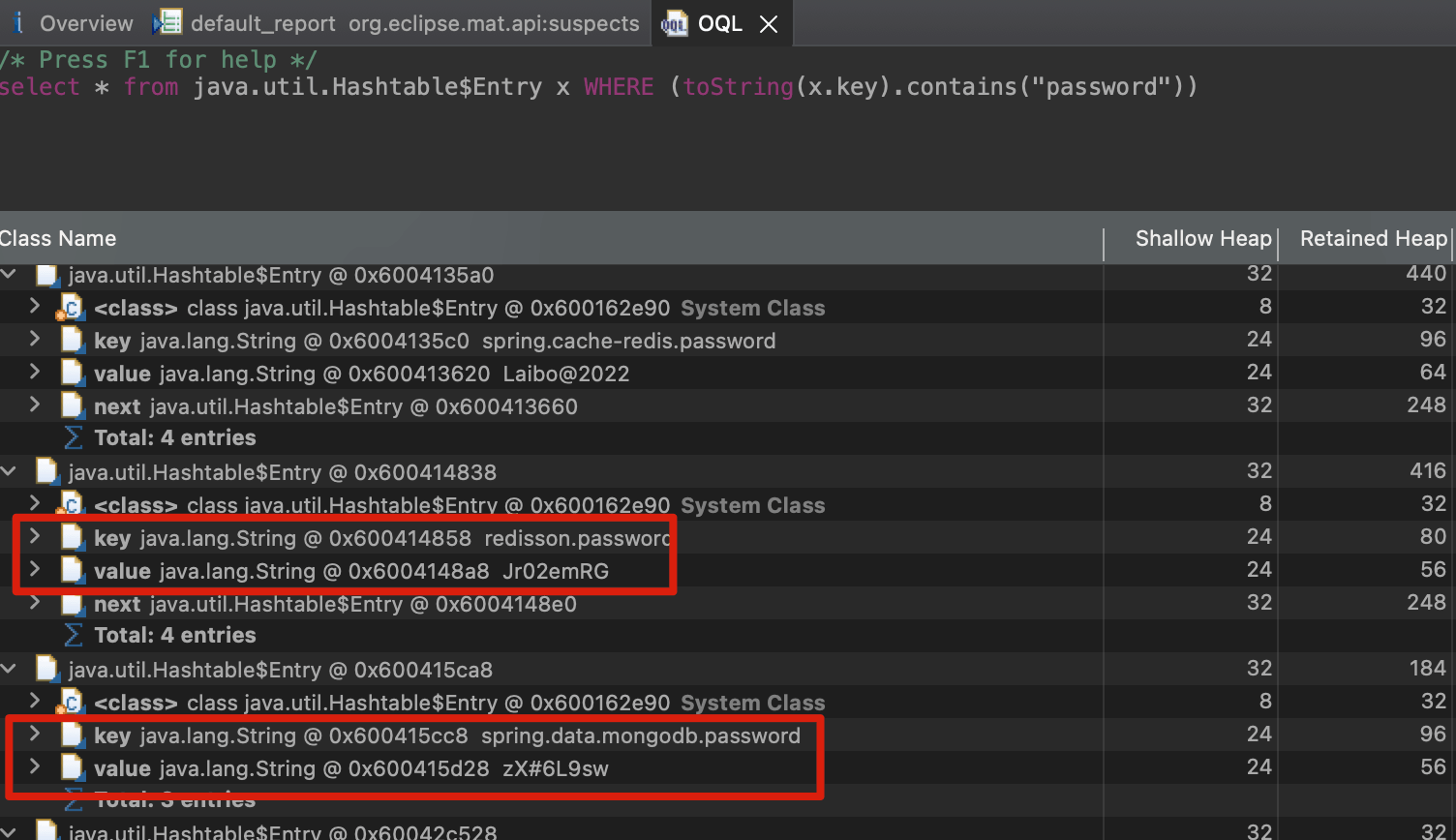Expand the Jr02emRG value row
Viewport: 1456px width, 840px height.
35,570
